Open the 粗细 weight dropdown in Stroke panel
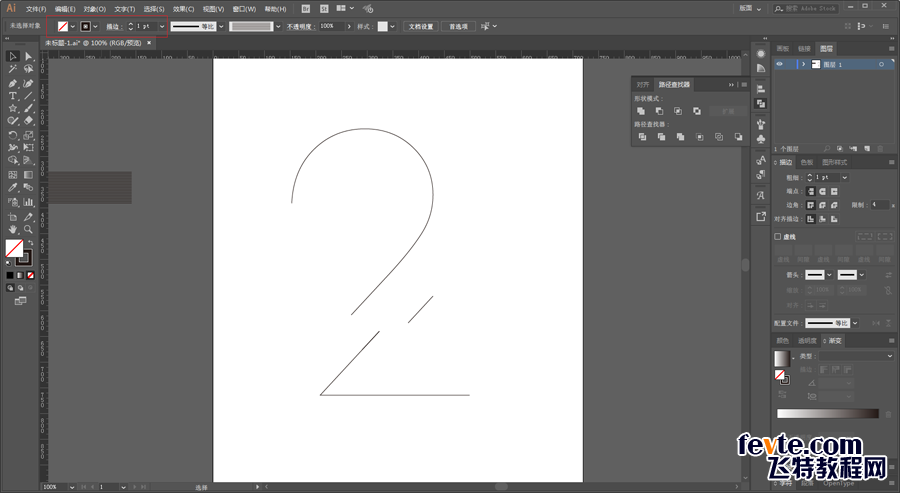This screenshot has width=900, height=493. click(x=844, y=177)
